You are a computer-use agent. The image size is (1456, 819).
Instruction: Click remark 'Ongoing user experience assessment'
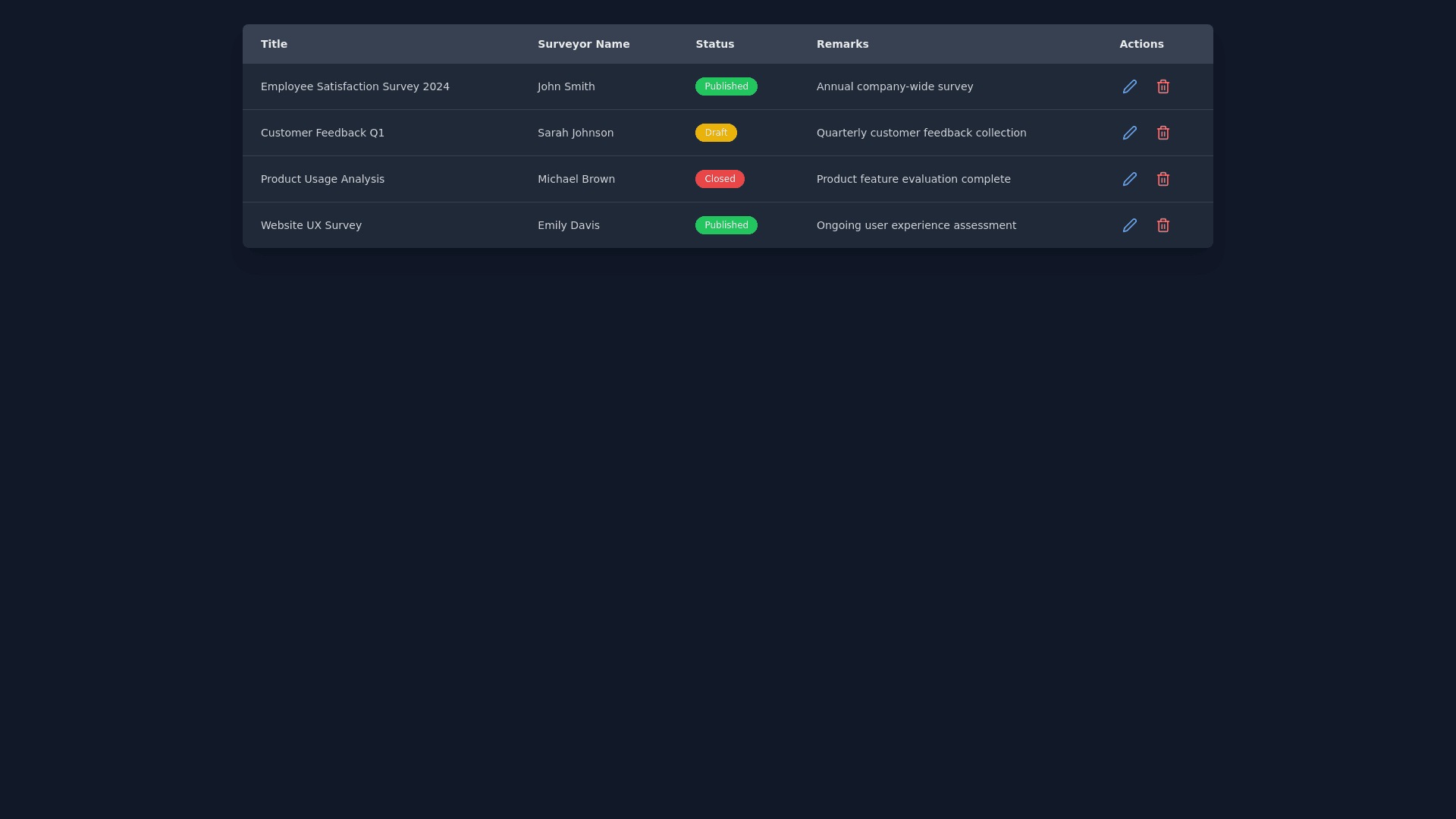coord(915,225)
